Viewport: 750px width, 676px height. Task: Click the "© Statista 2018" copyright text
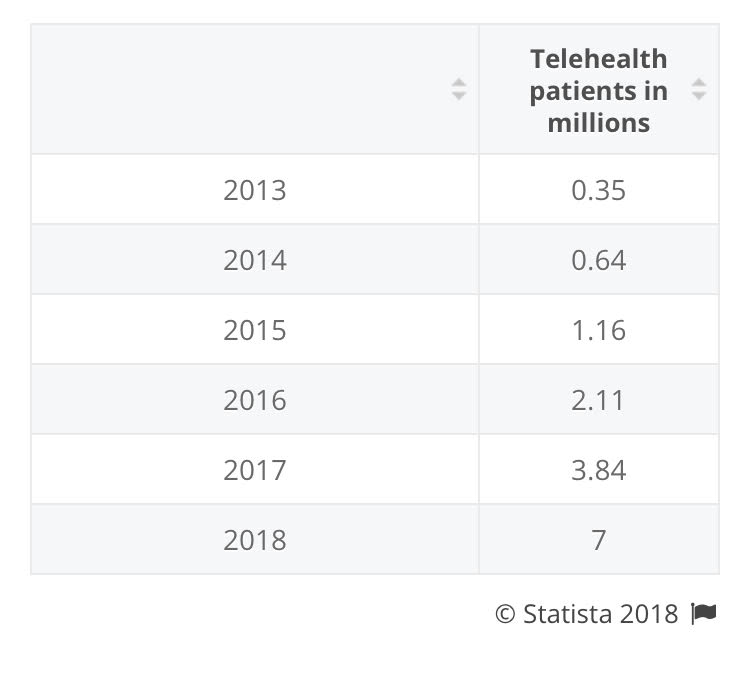click(x=586, y=613)
